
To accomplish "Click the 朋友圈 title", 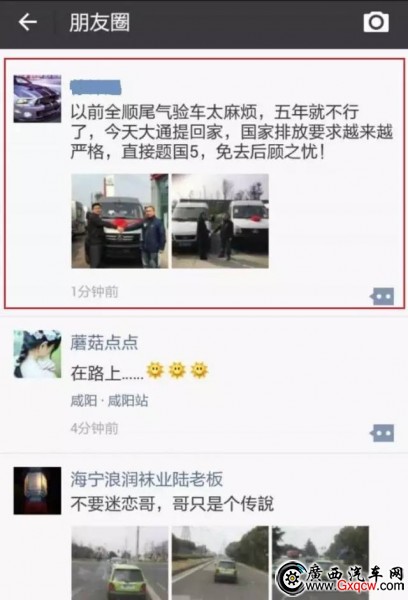I will pos(100,22).
